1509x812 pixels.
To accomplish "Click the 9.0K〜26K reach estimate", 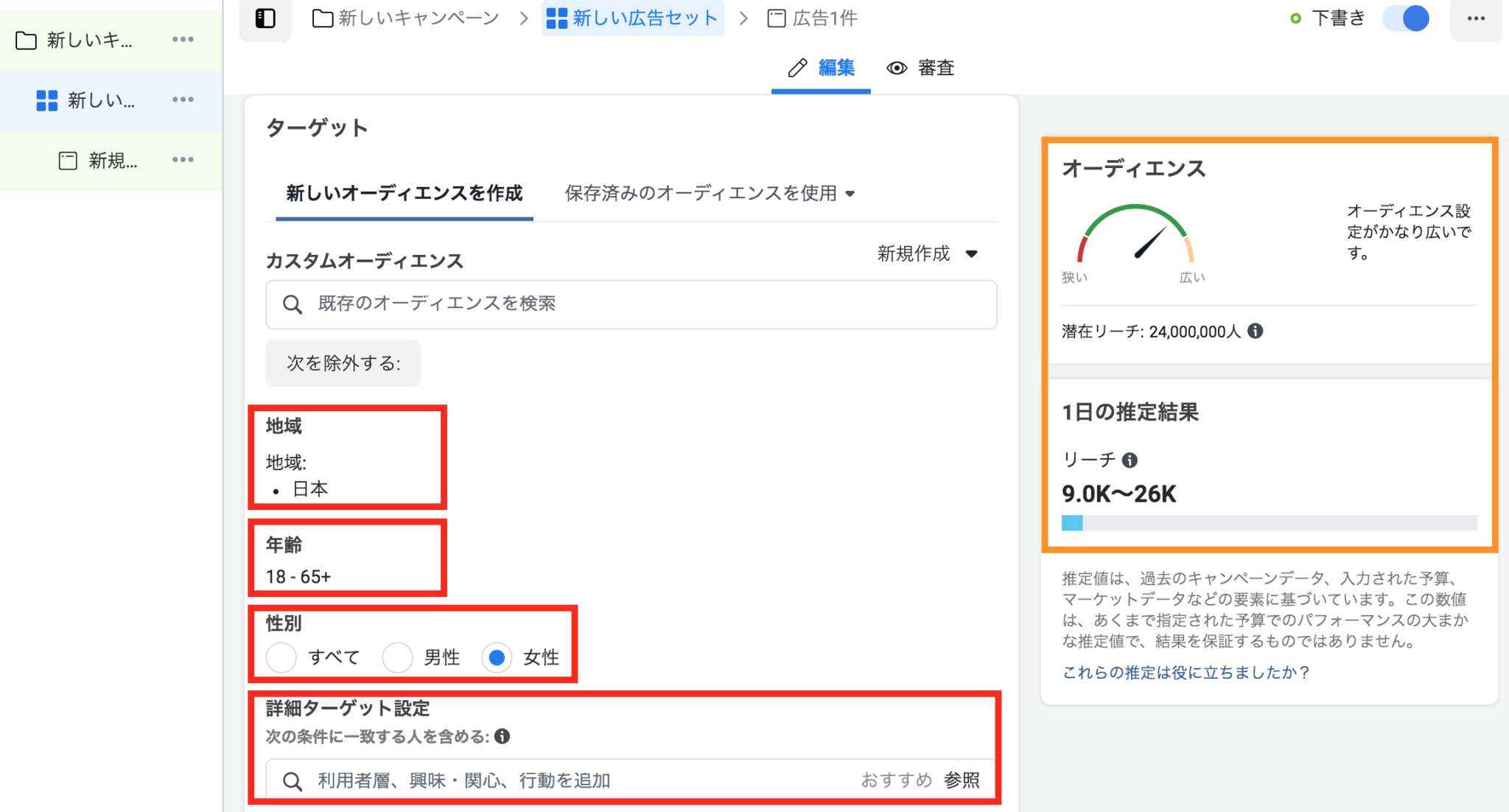I will click(x=1119, y=494).
